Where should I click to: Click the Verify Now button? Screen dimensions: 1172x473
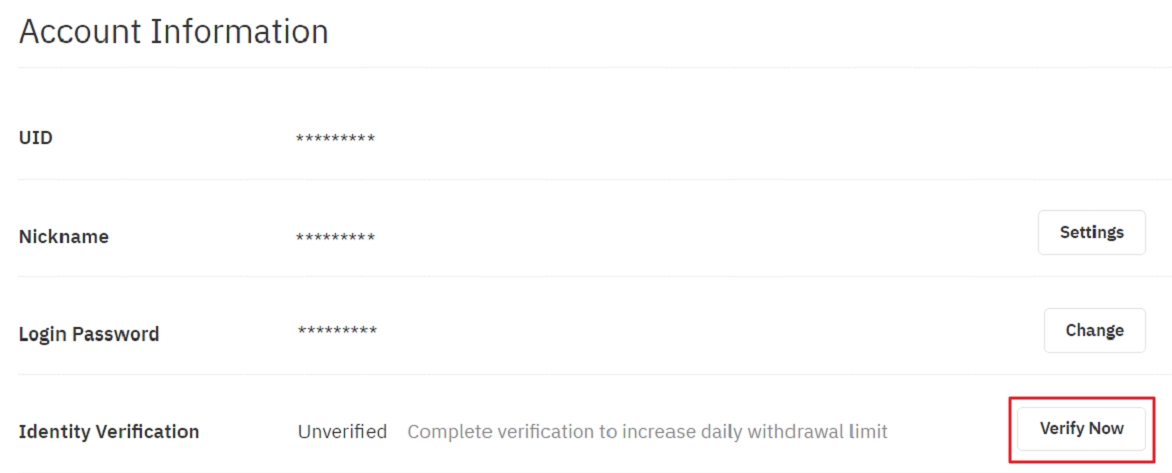click(x=1081, y=429)
